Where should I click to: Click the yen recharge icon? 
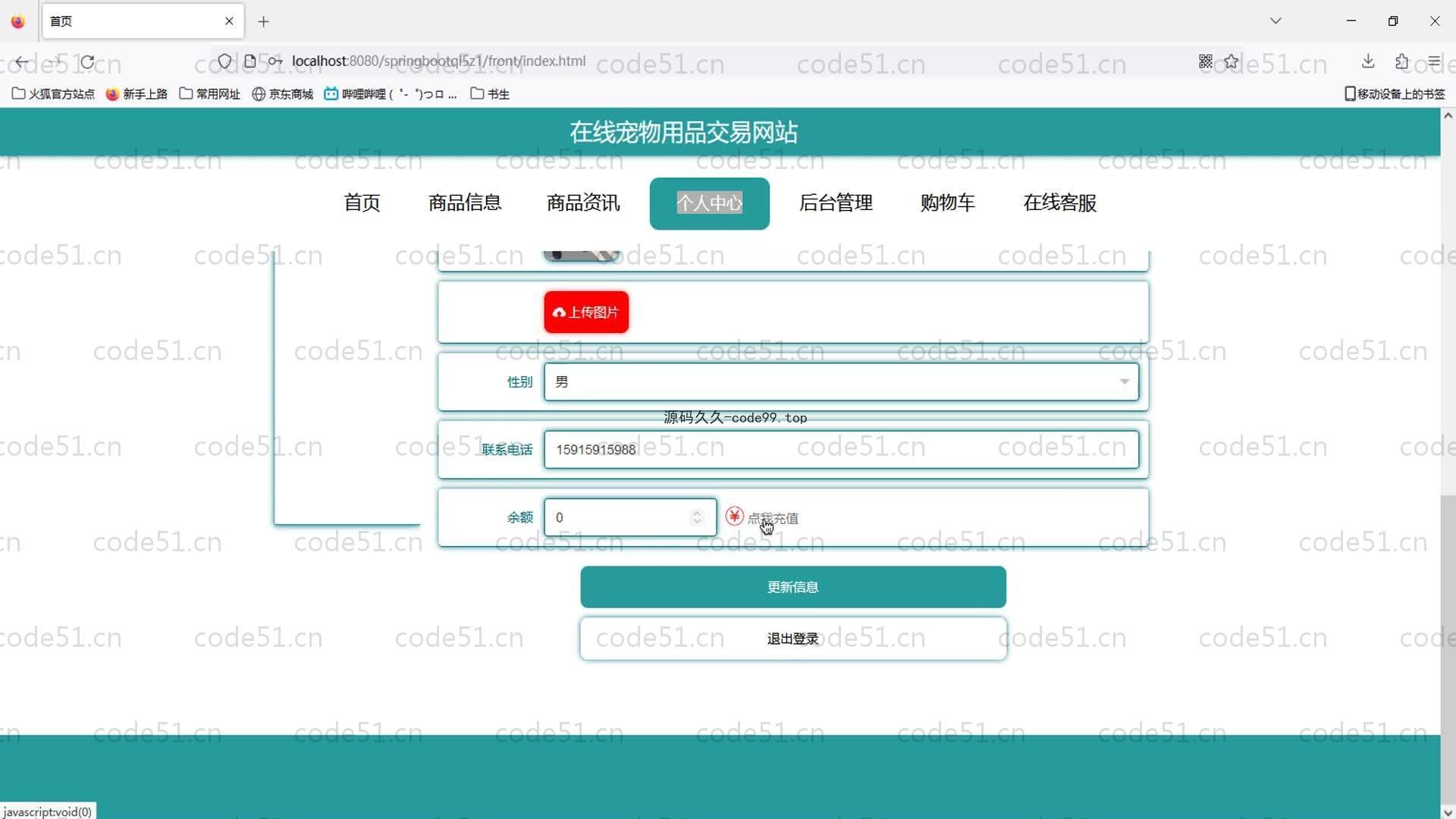(734, 516)
